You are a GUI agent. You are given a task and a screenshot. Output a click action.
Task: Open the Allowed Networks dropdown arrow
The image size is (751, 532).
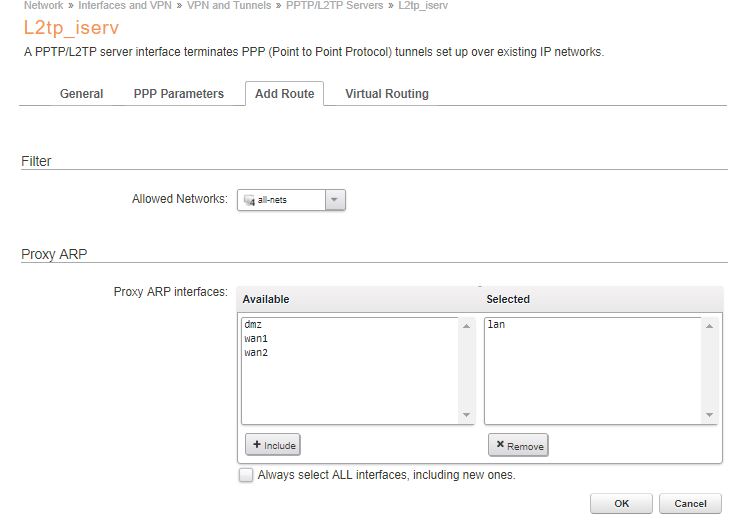[x=335, y=200]
